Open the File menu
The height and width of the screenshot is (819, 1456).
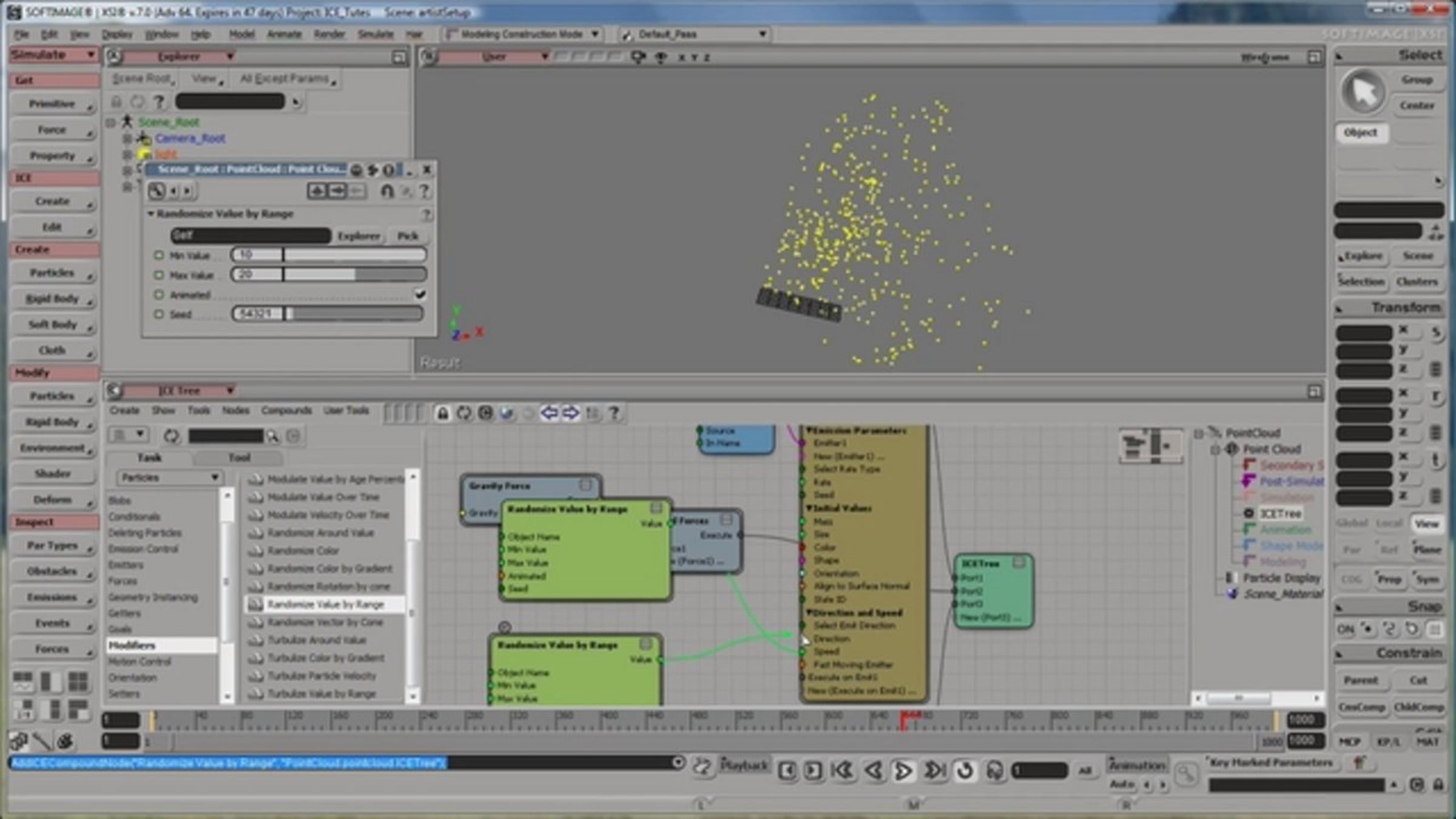point(21,35)
